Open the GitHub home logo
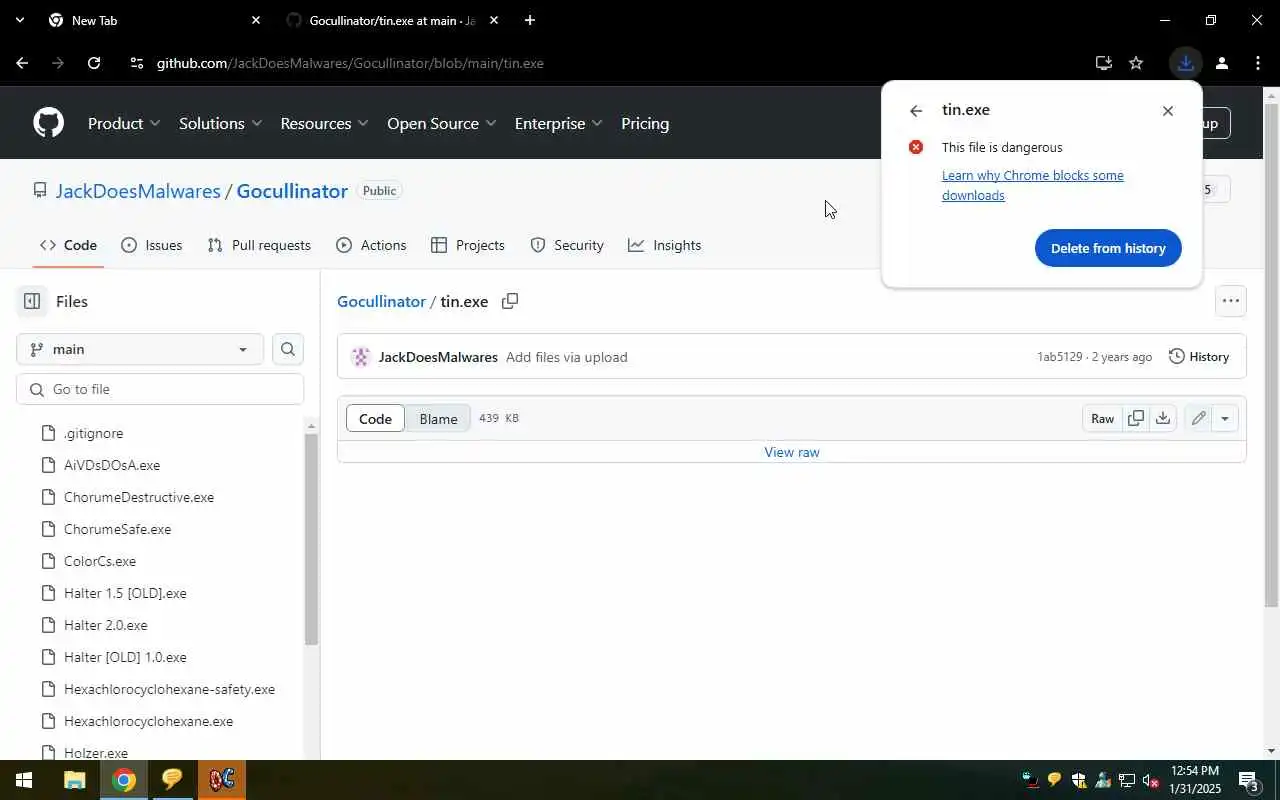This screenshot has height=800, width=1280. [x=48, y=123]
